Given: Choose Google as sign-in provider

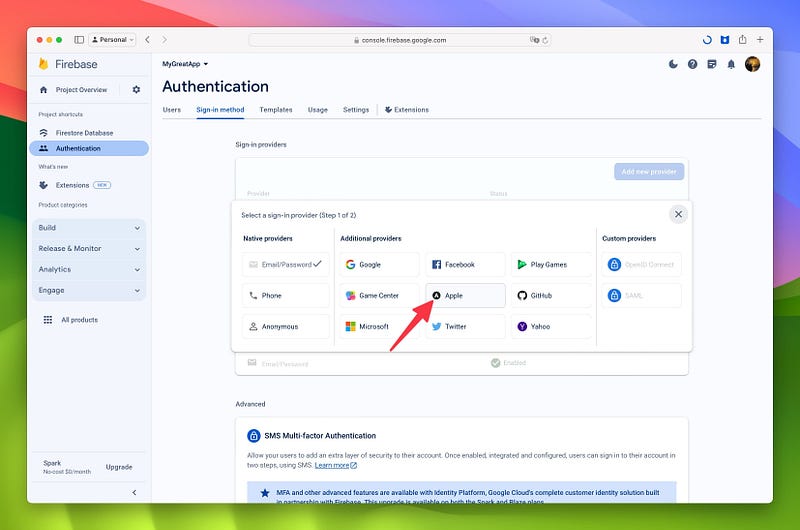Looking at the screenshot, I should point(380,265).
